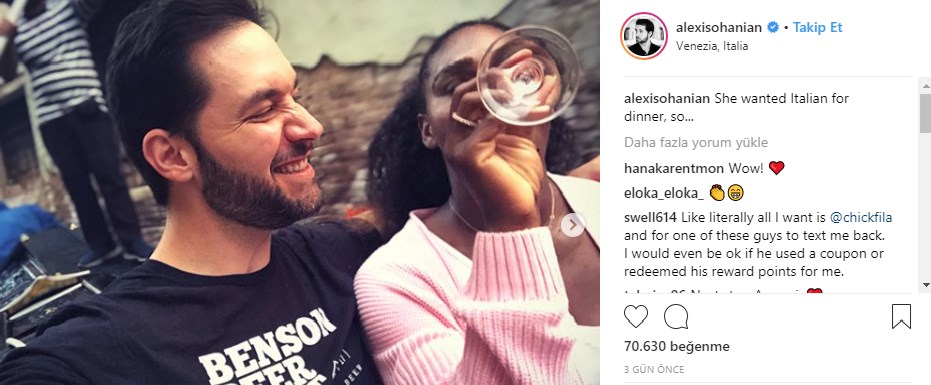Load more comments via Daha fazla yorum yükle
Screen dimensions: 931x385
[696, 143]
